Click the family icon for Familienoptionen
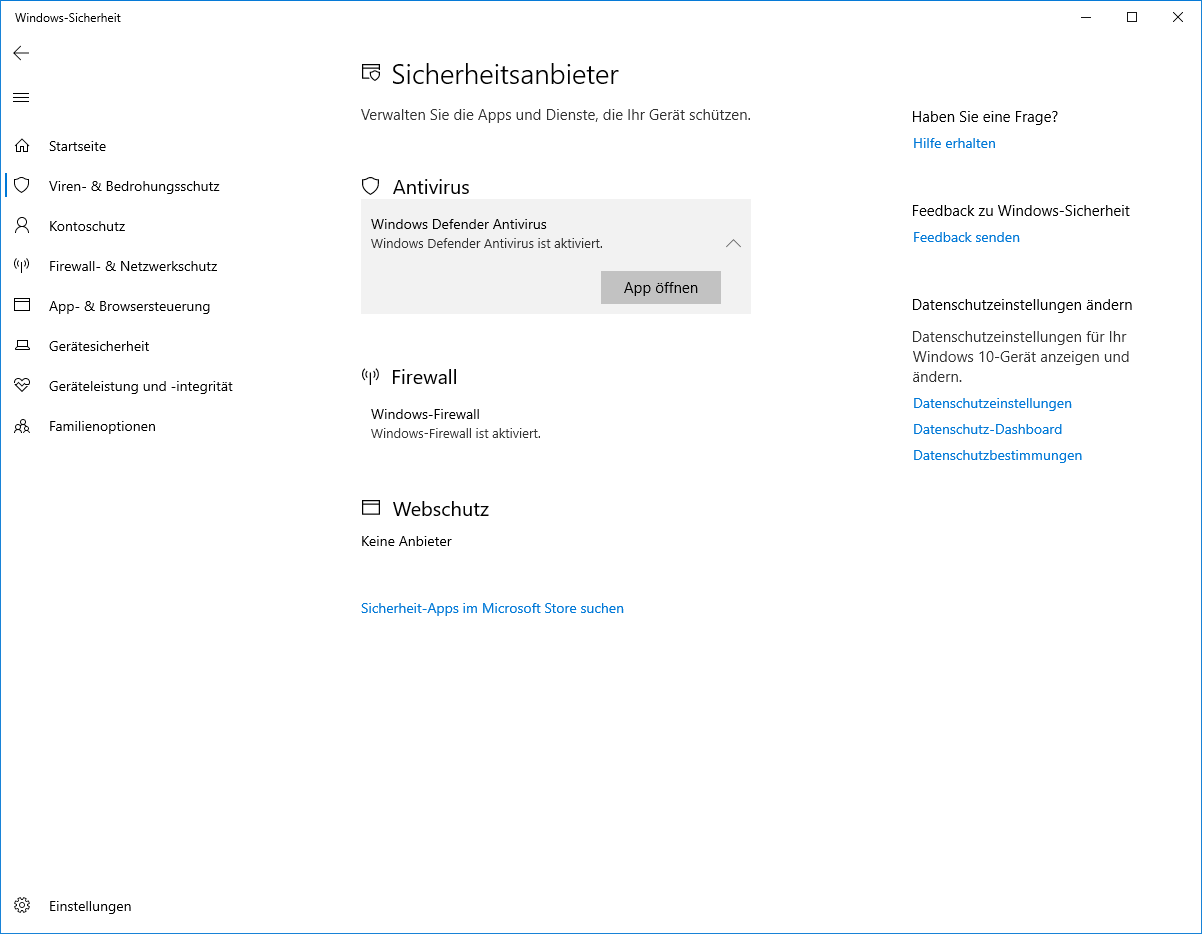Image resolution: width=1202 pixels, height=934 pixels. point(22,426)
